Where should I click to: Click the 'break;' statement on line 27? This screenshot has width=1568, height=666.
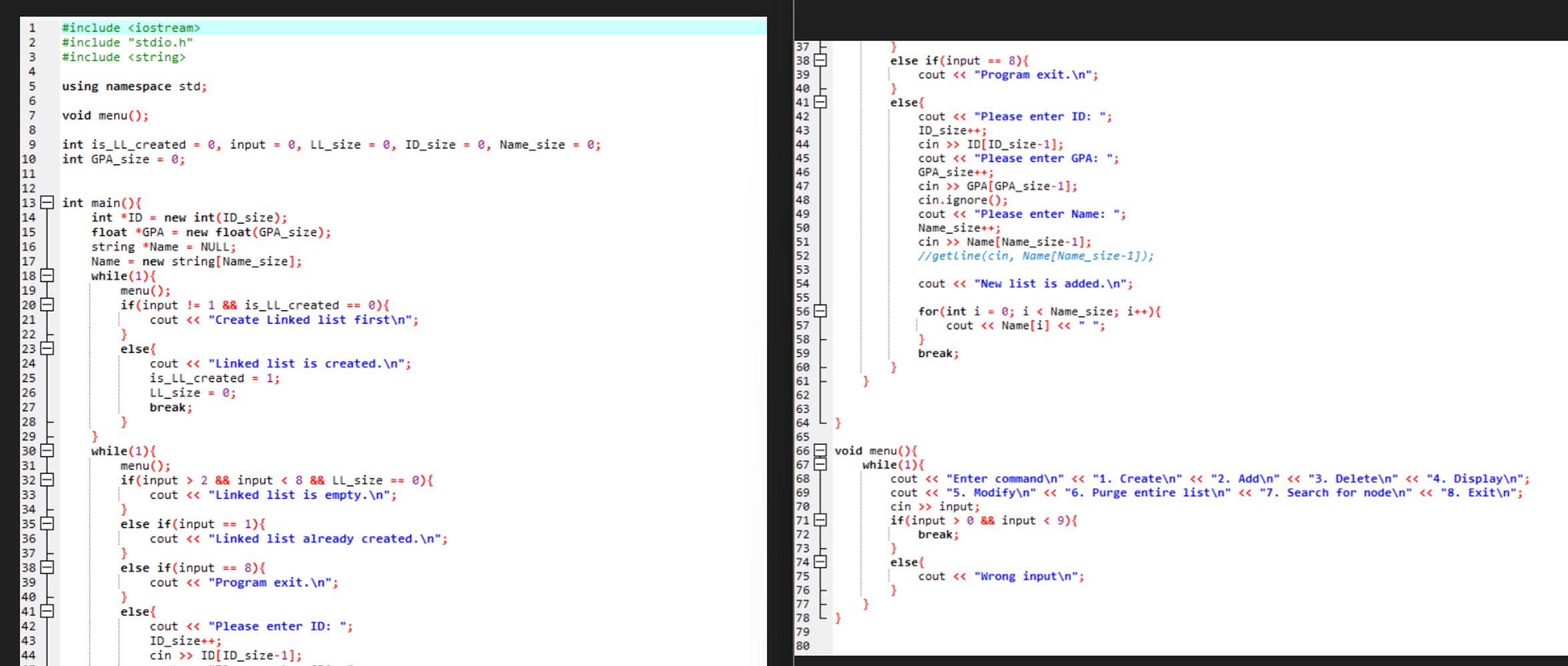click(x=171, y=407)
